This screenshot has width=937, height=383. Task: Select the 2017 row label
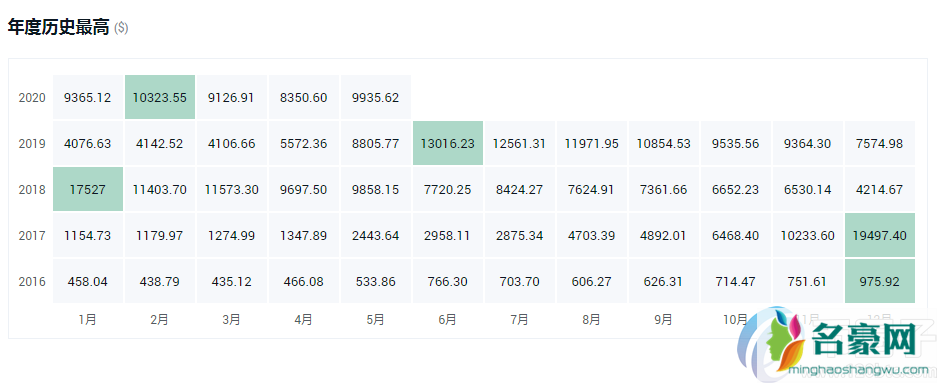32,235
